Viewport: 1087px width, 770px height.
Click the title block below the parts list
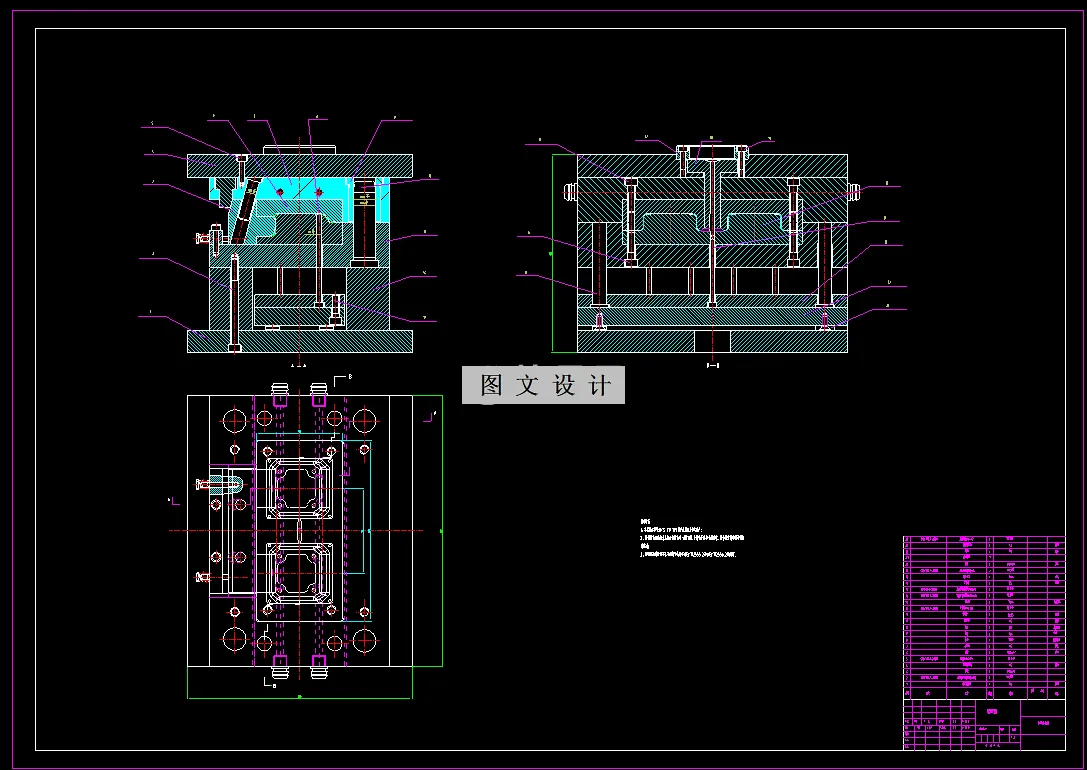(984, 724)
